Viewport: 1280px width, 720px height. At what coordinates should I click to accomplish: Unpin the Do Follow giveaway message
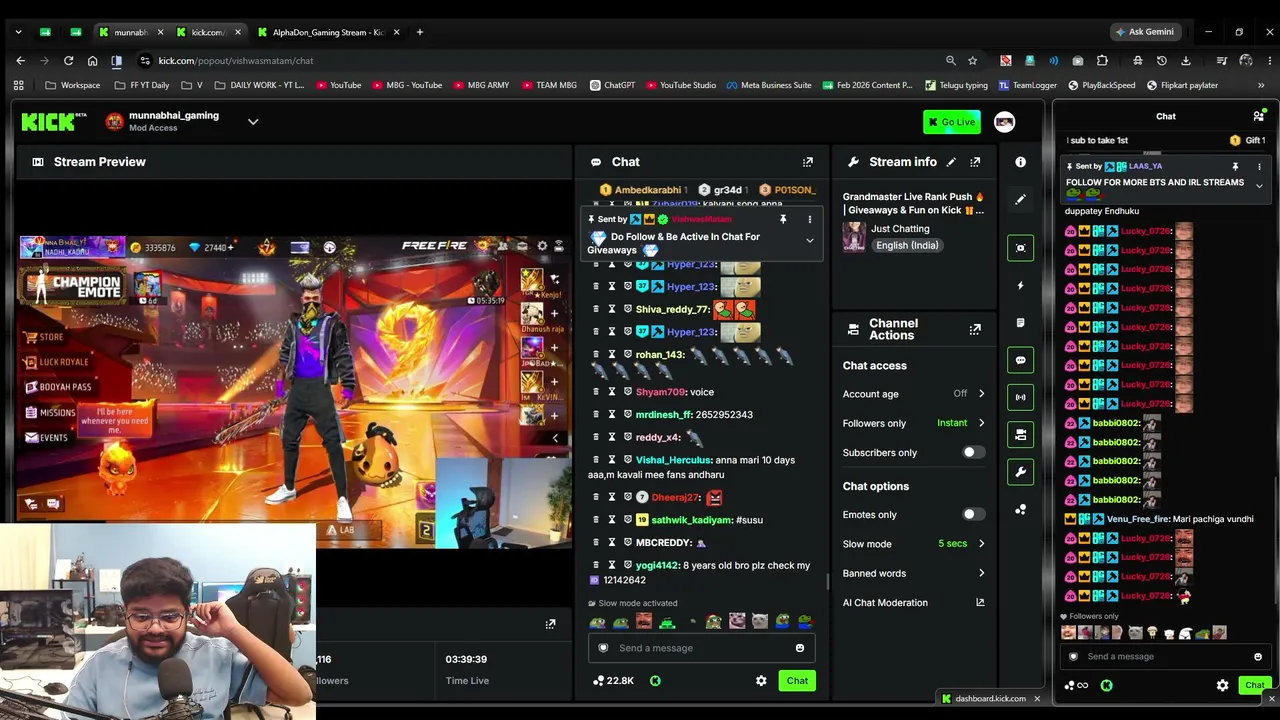click(783, 219)
